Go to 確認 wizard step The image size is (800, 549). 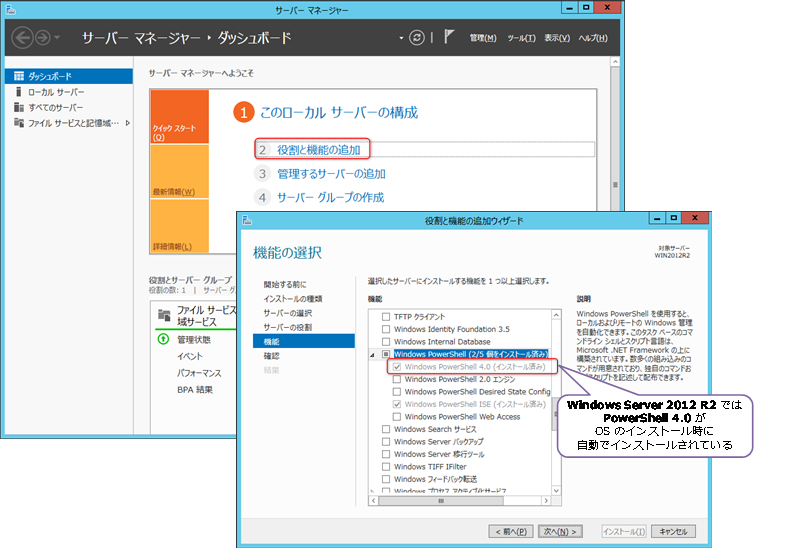click(x=271, y=356)
